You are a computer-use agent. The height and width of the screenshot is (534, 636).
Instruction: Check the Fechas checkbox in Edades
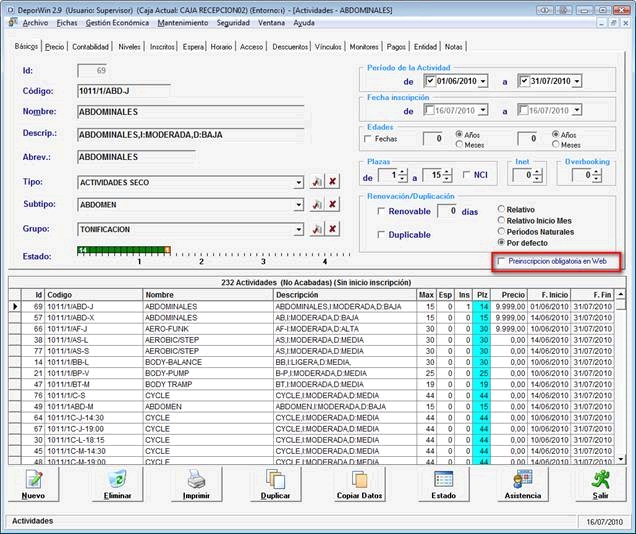(x=367, y=139)
